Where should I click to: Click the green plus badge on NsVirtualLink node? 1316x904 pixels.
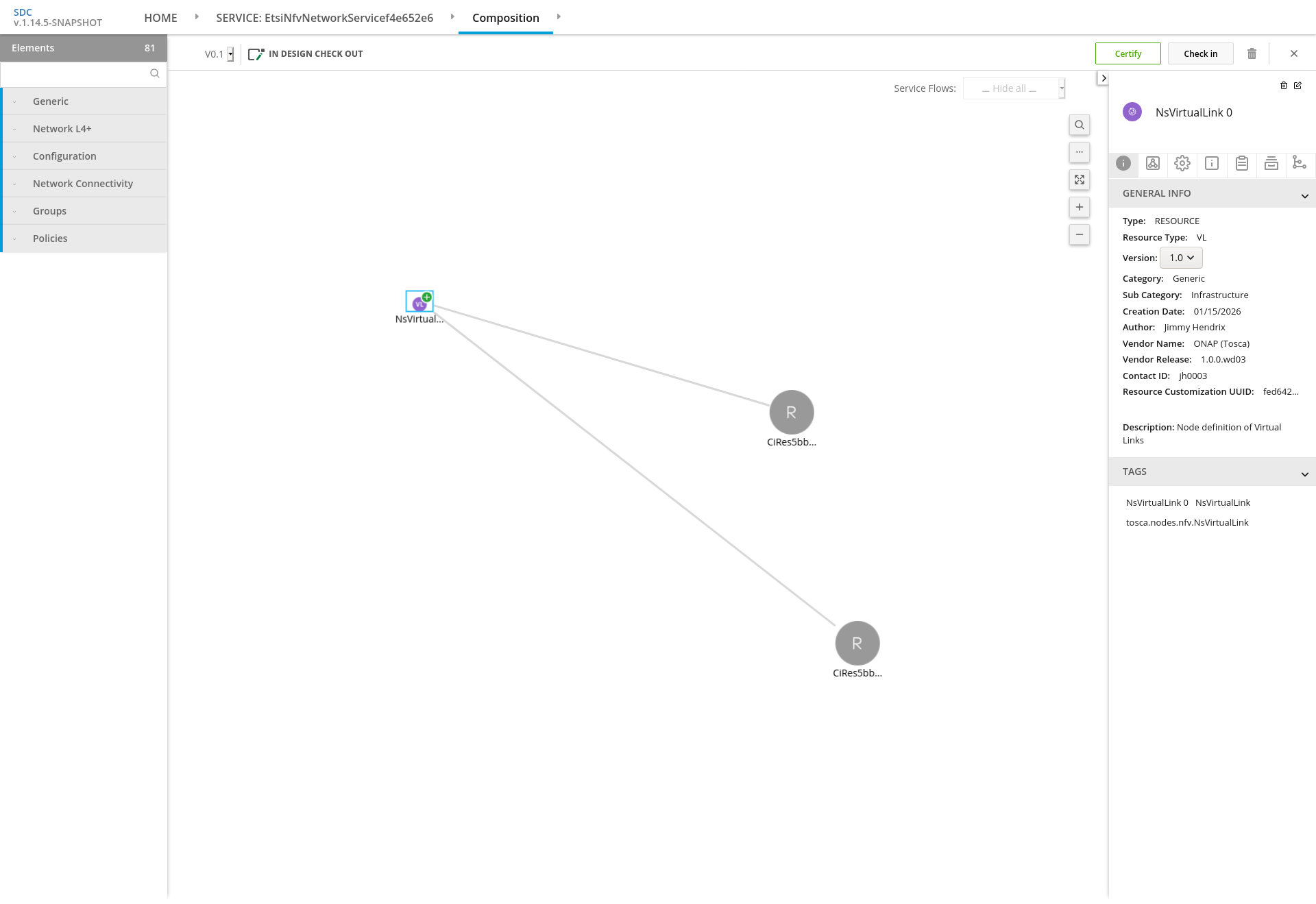[427, 297]
